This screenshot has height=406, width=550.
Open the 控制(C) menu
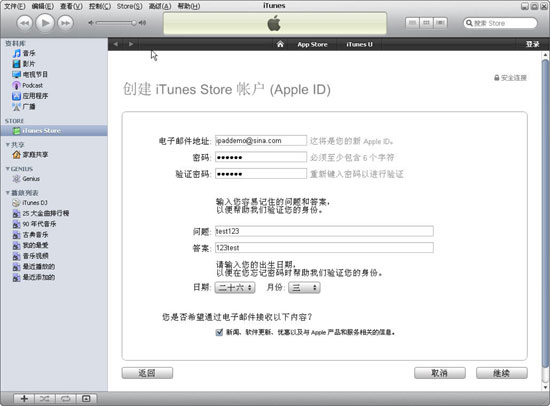(x=100, y=6)
